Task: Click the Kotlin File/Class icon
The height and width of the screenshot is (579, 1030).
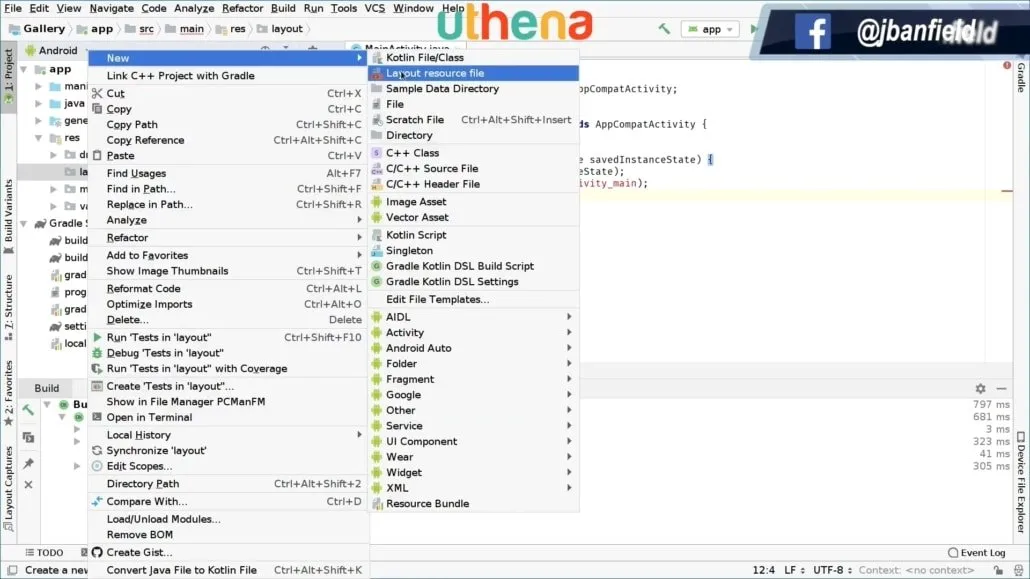Action: [376, 58]
